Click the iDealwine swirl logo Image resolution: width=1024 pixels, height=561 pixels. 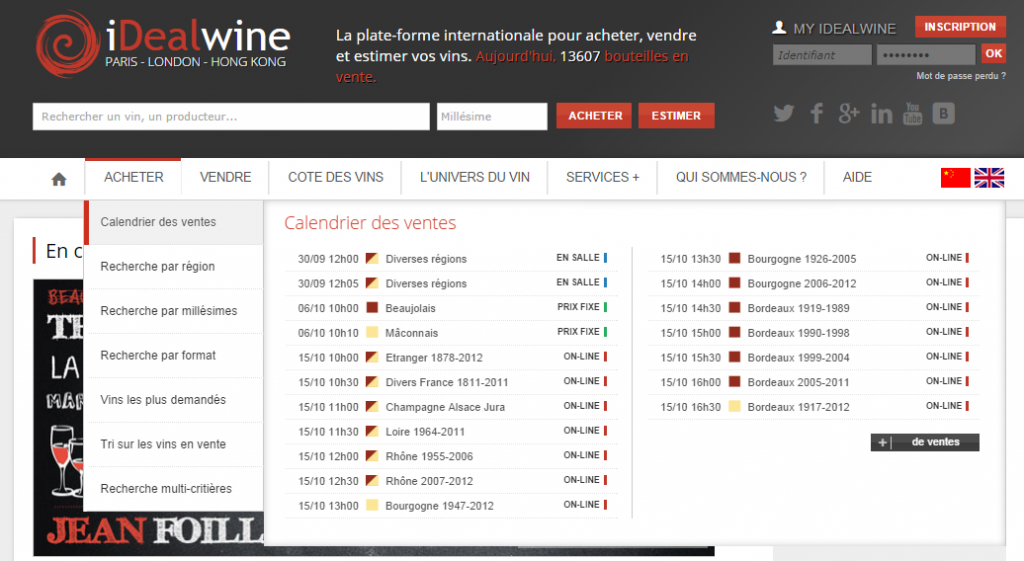coord(67,44)
